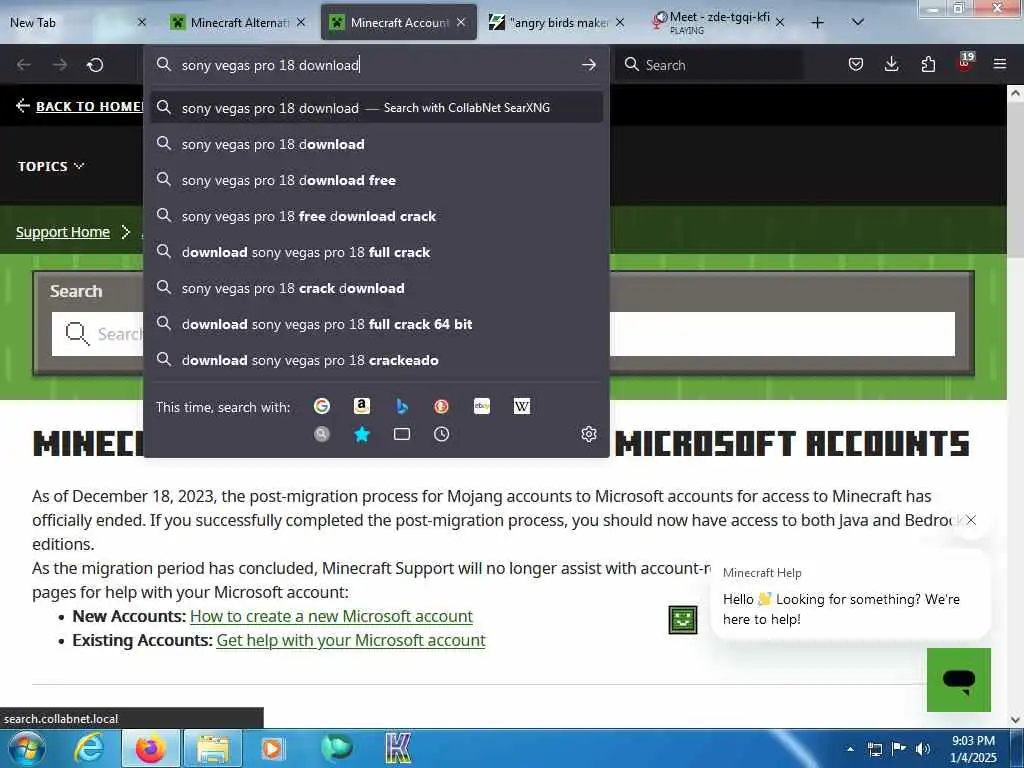
Task: Open search settings gear in urlbar dropdown
Action: point(588,434)
